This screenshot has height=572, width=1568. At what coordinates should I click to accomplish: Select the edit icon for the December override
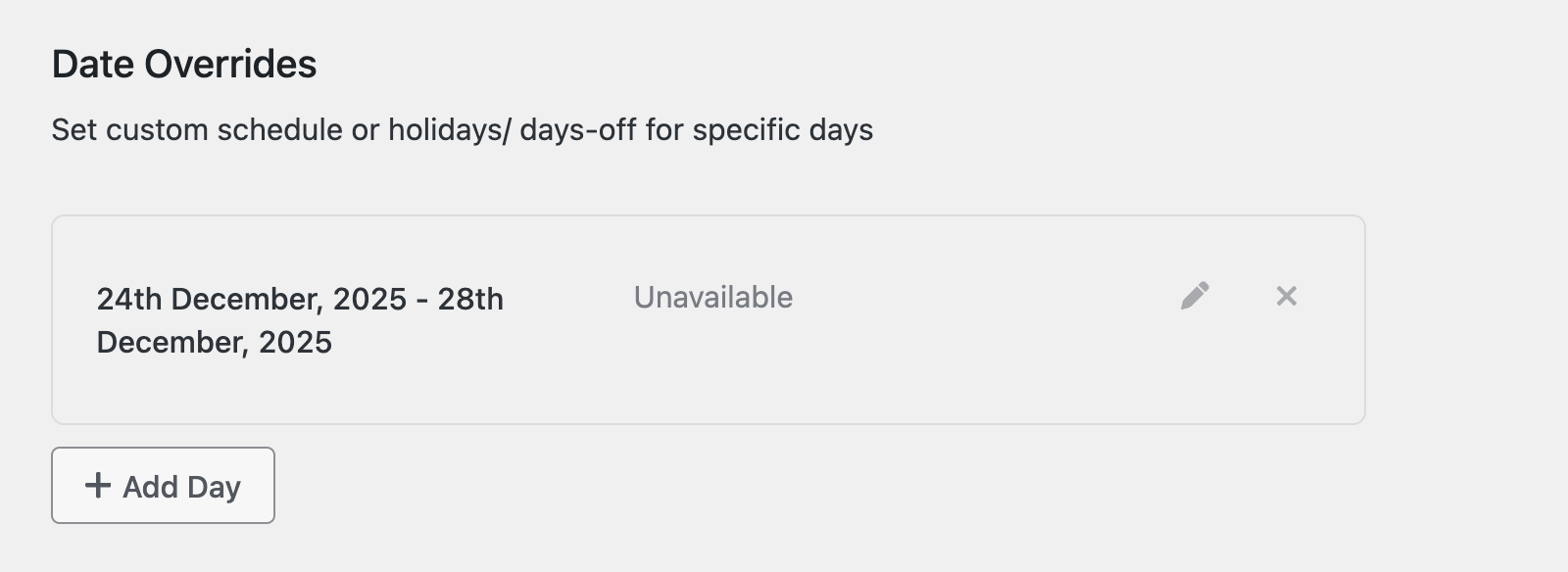click(1196, 295)
